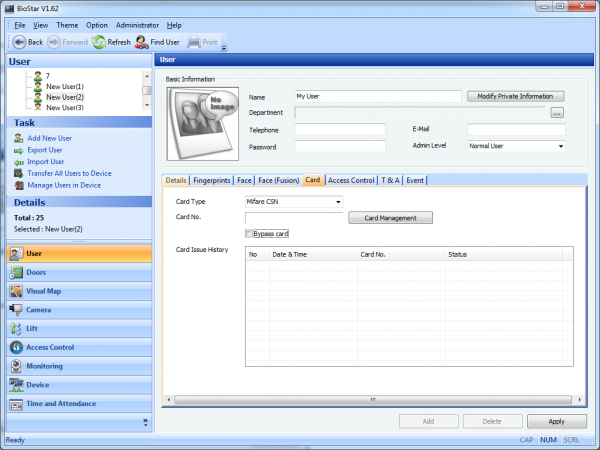Click the Back arrow icon in toolbar

[x=18, y=42]
